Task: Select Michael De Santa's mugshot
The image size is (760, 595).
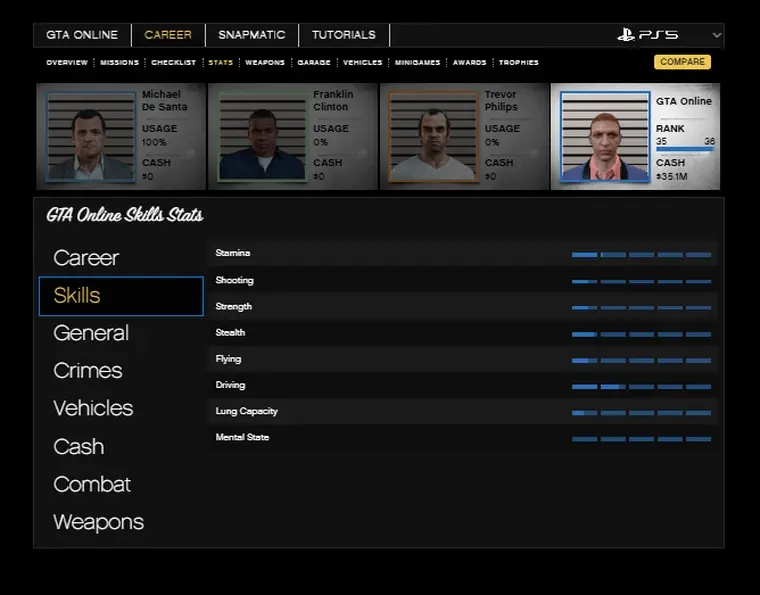Action: (90, 136)
